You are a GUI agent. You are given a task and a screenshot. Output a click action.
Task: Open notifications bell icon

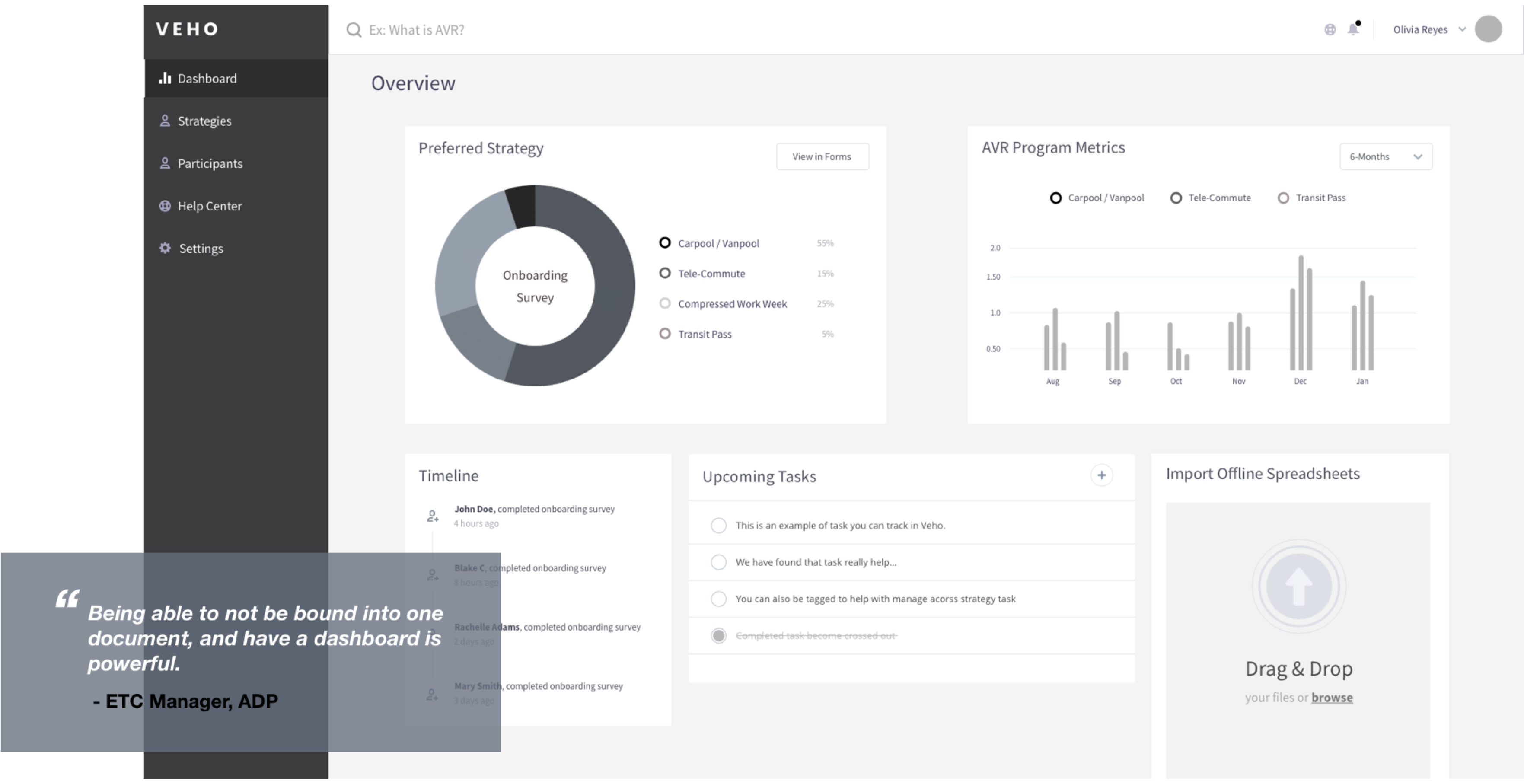coord(1352,29)
